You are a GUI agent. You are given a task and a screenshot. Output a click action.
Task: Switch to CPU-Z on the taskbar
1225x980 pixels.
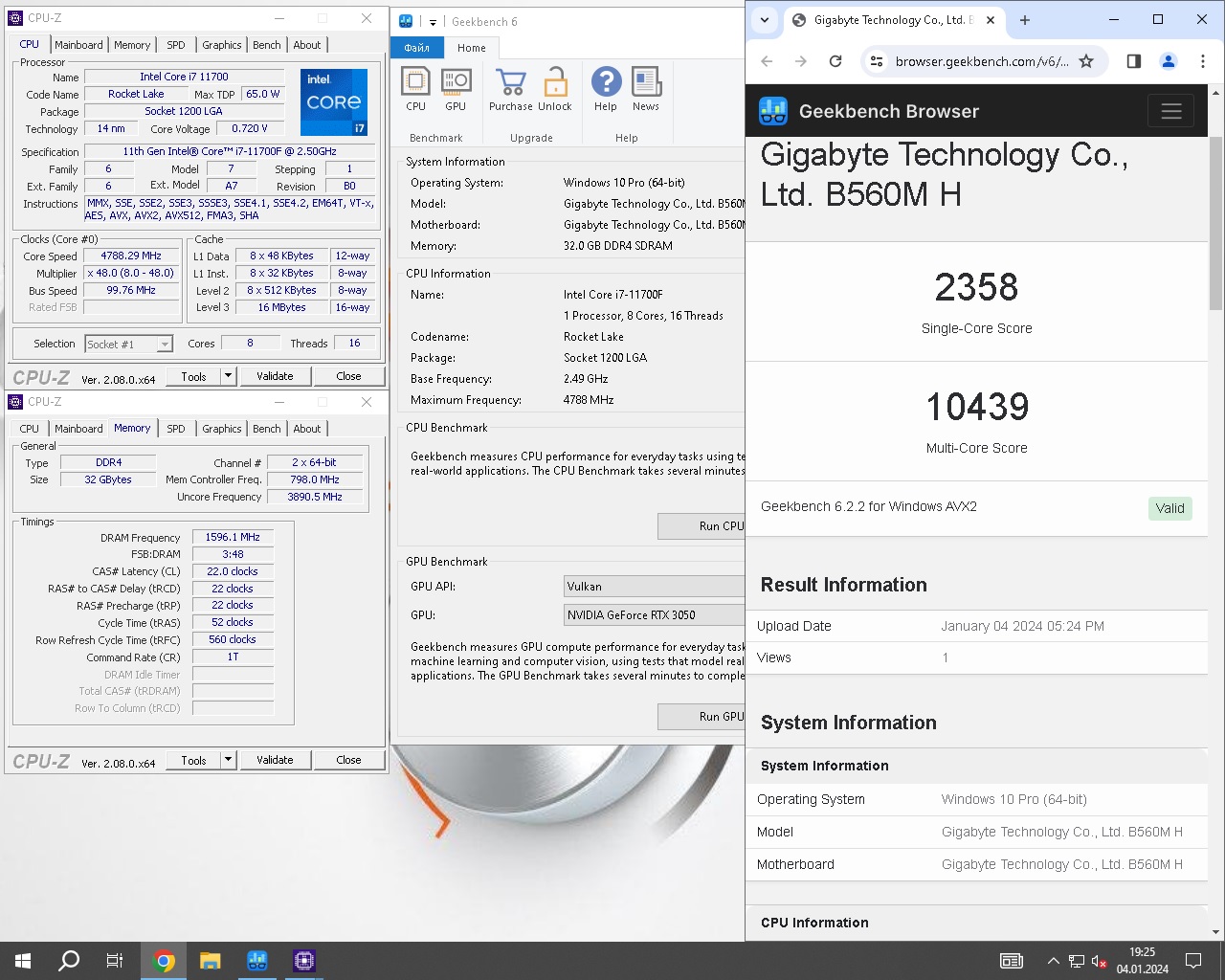pyautogui.click(x=304, y=961)
